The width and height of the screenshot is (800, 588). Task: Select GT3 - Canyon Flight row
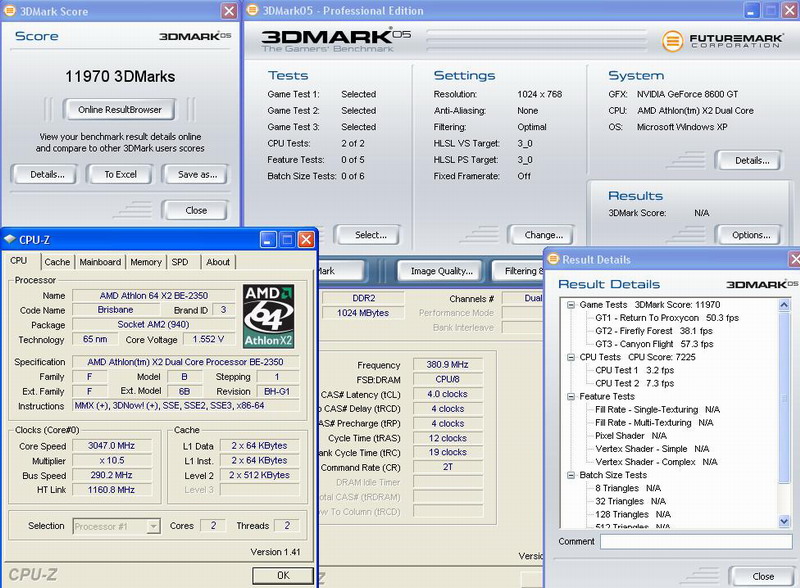(654, 344)
